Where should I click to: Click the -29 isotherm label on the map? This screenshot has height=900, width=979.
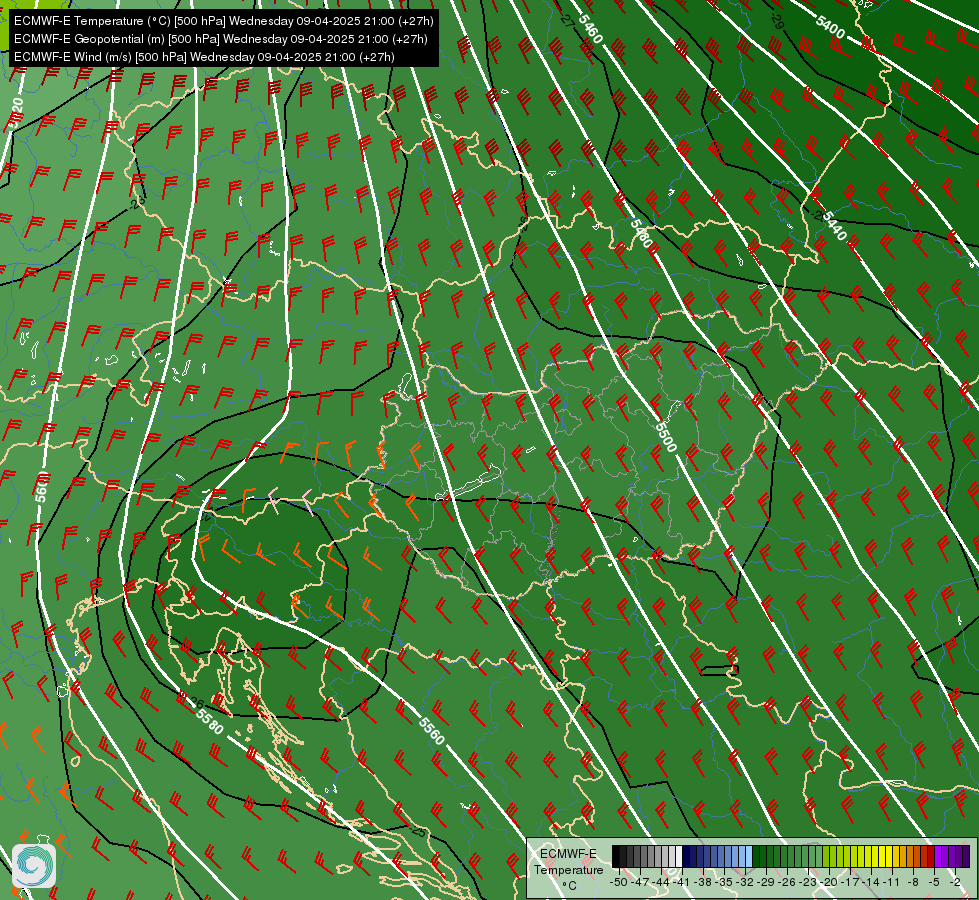776,21
